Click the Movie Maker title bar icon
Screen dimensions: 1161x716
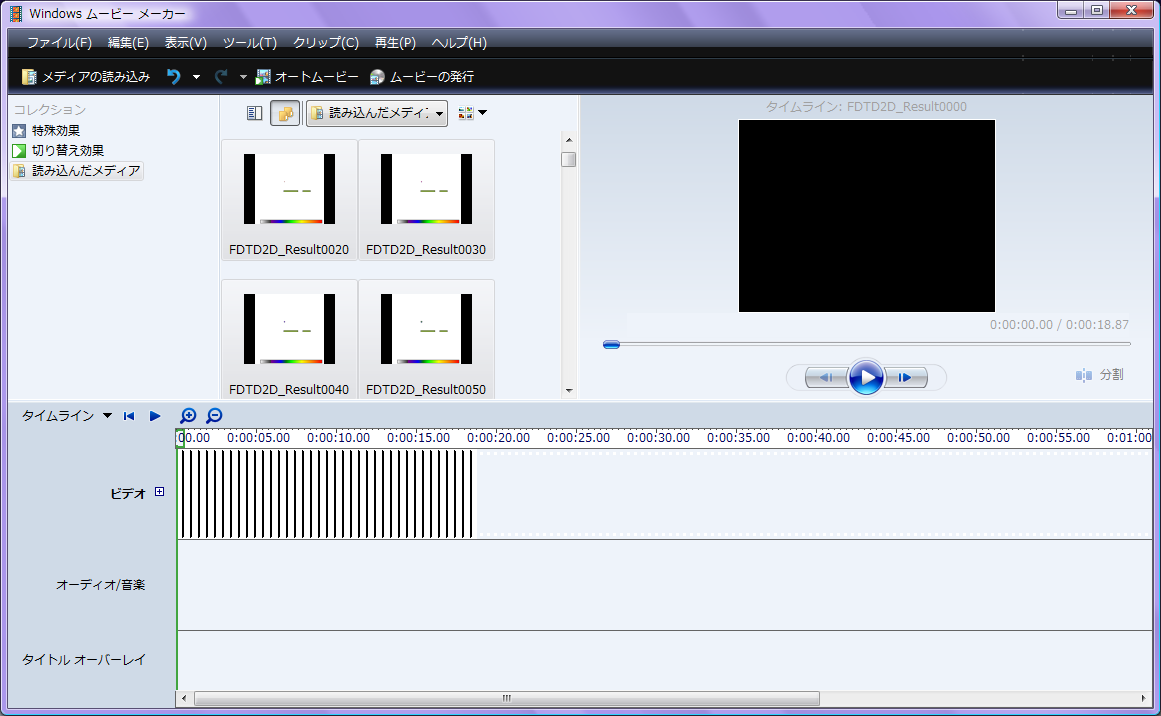(x=16, y=13)
